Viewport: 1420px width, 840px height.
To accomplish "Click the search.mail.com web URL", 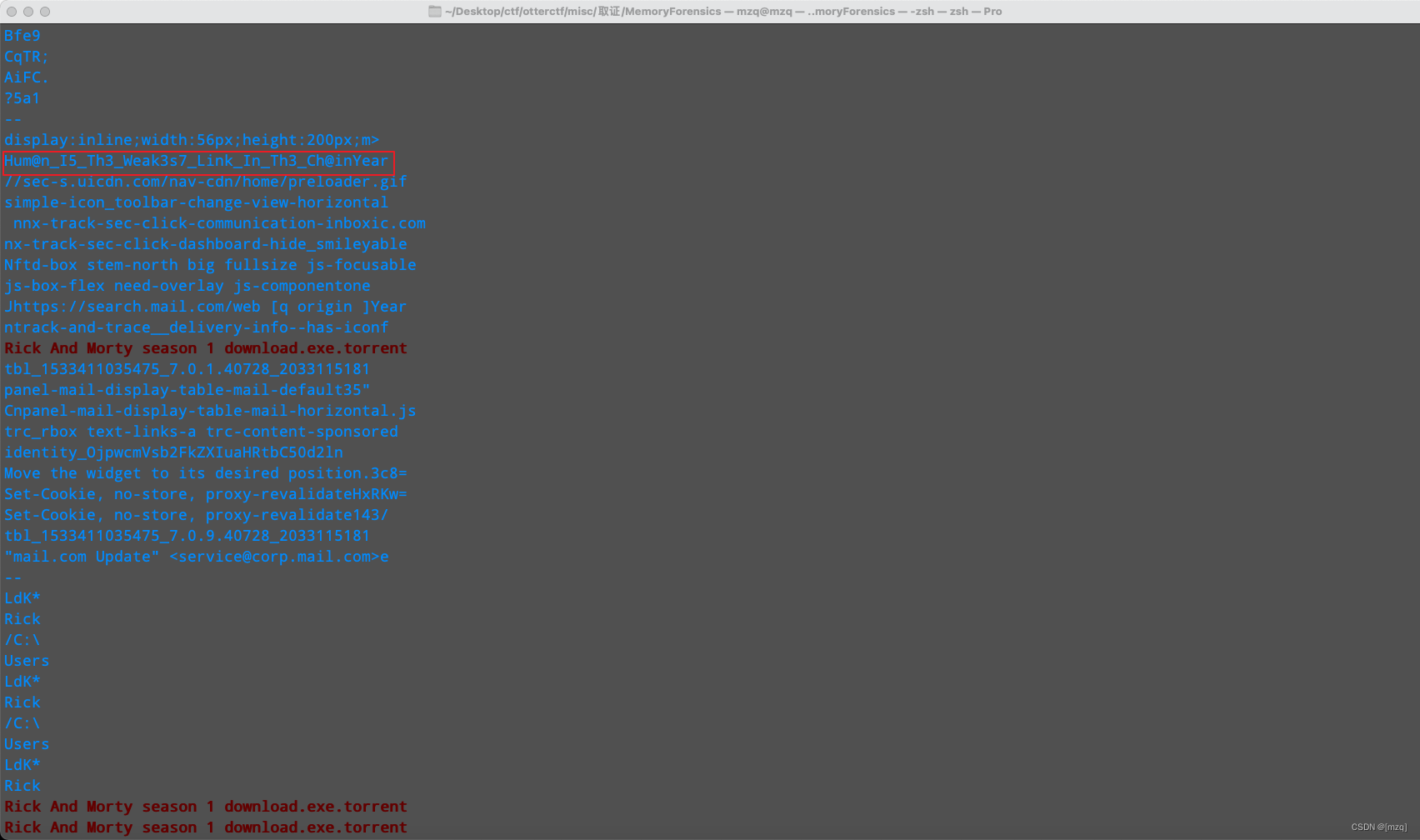I will click(x=205, y=307).
